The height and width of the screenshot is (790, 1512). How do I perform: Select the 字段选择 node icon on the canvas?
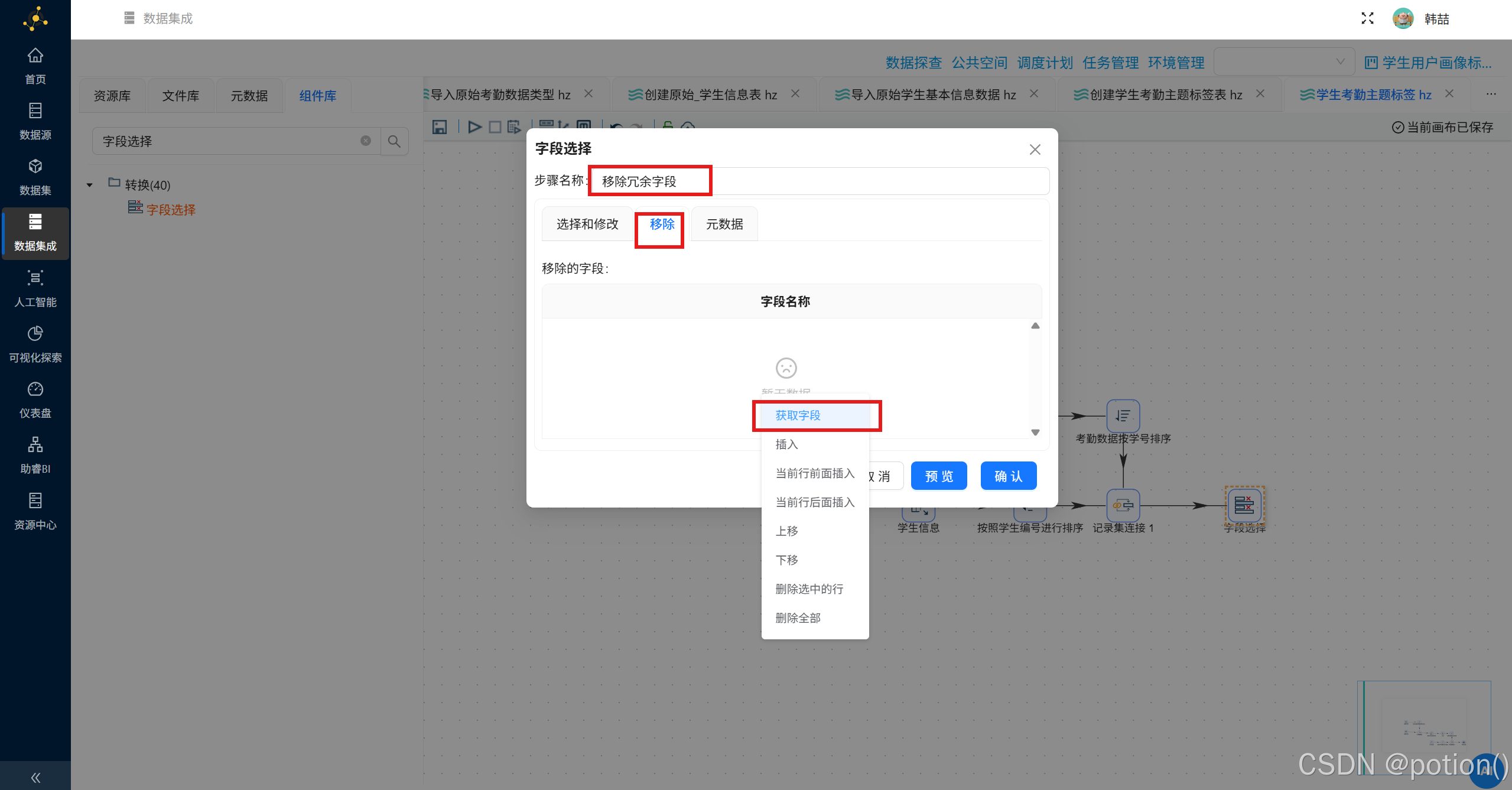tap(1244, 505)
